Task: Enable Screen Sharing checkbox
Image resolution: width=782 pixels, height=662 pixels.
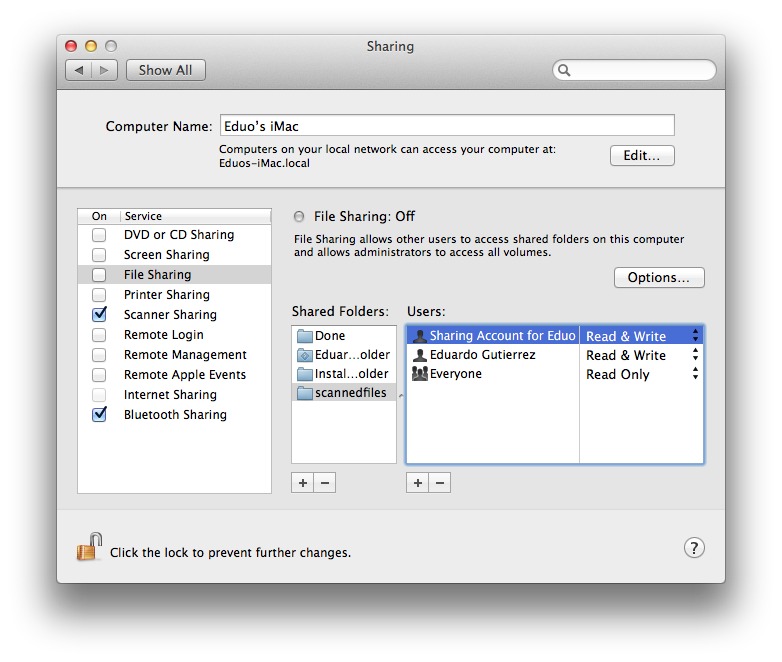Action: (99, 255)
